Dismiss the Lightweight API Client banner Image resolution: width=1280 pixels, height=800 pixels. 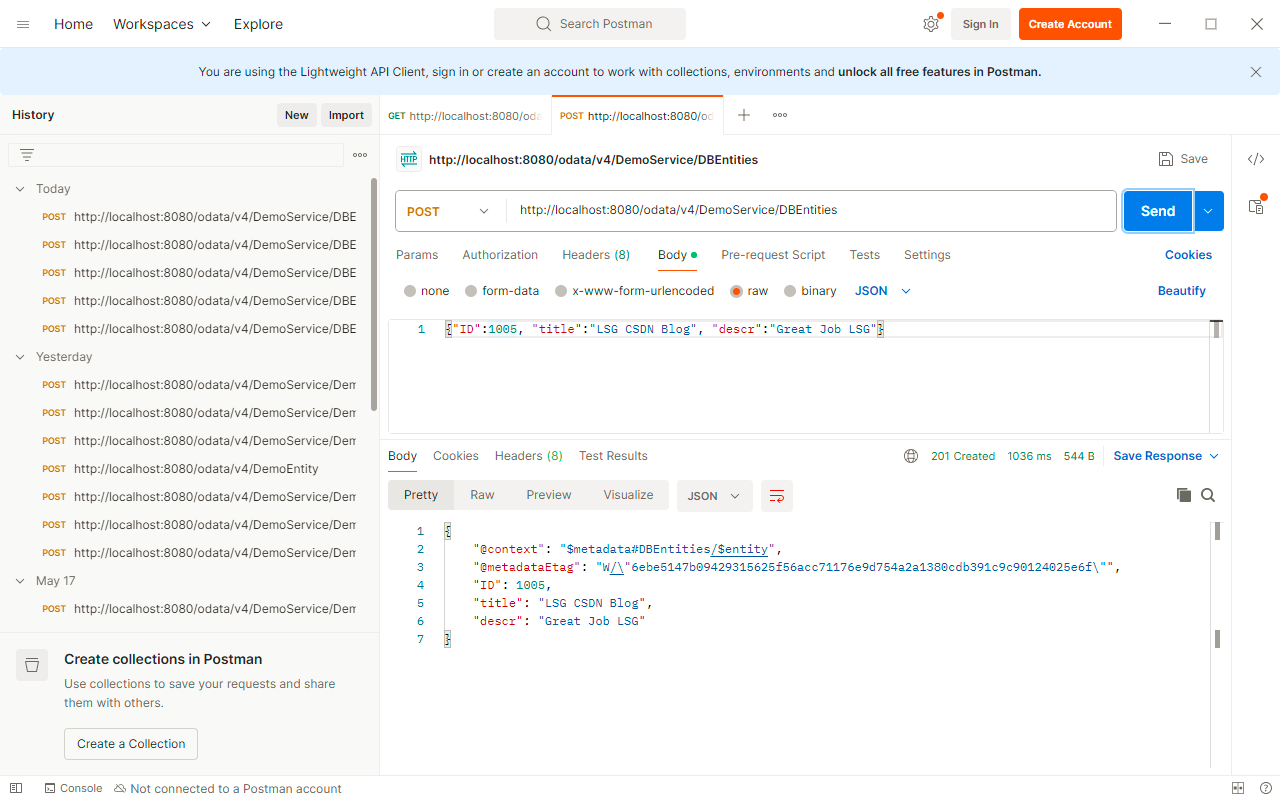point(1256,72)
